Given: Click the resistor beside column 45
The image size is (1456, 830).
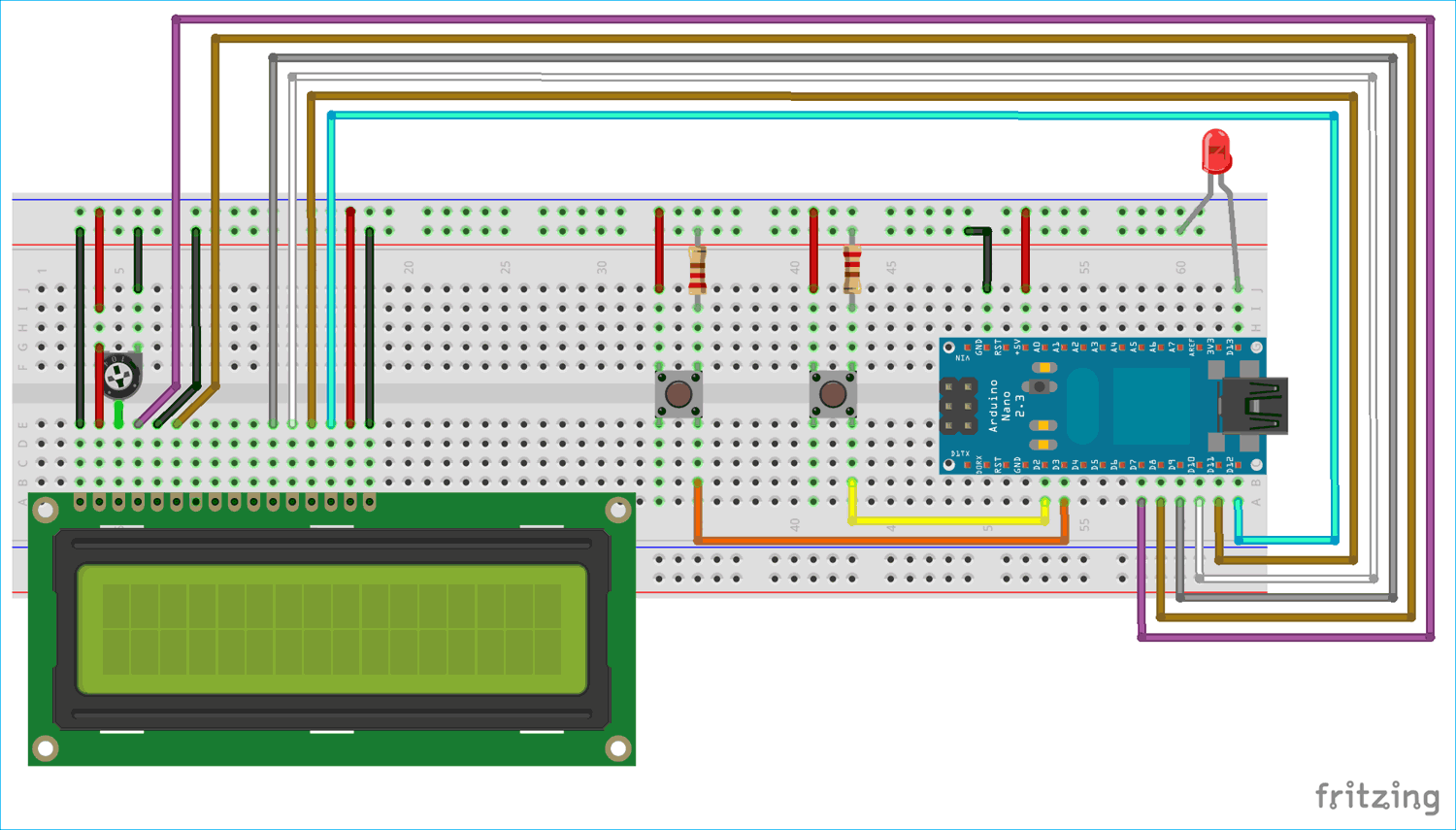Looking at the screenshot, I should click(851, 269).
